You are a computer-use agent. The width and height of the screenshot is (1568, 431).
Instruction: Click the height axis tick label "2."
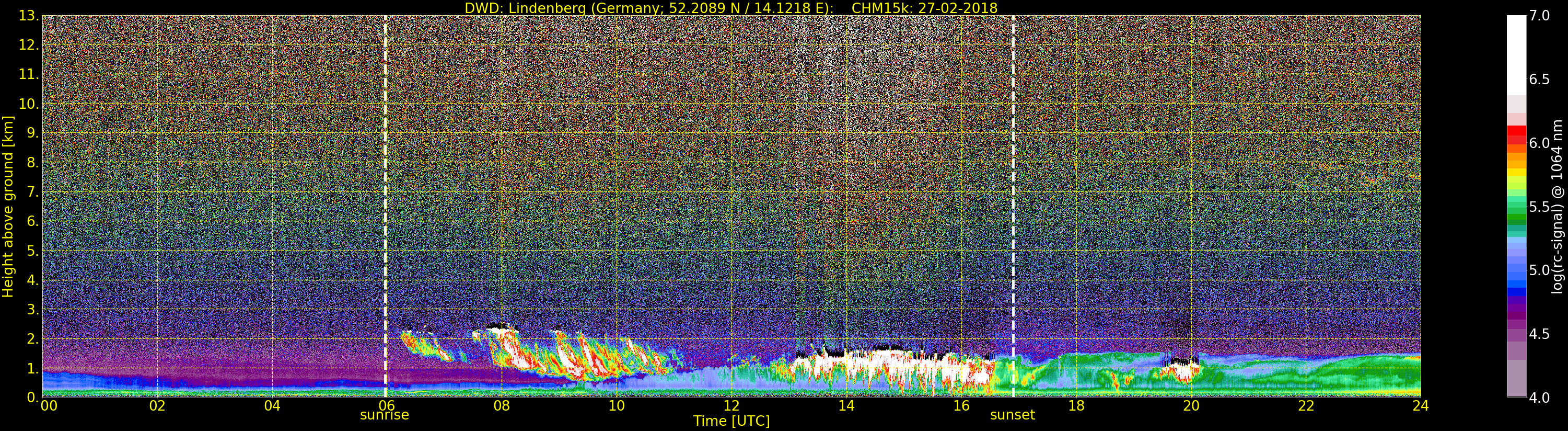(33, 338)
